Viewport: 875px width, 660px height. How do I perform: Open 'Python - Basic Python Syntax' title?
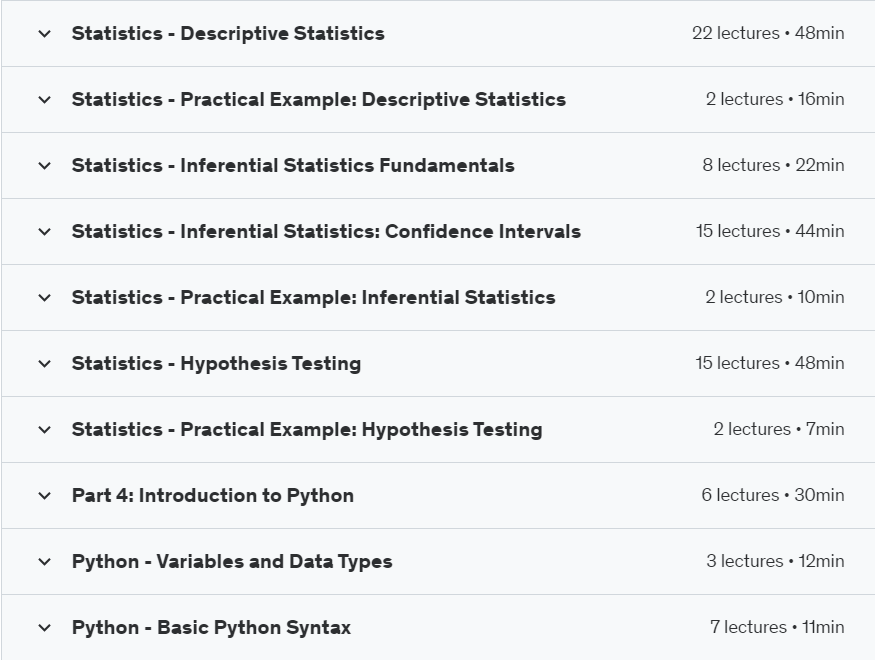click(x=211, y=628)
